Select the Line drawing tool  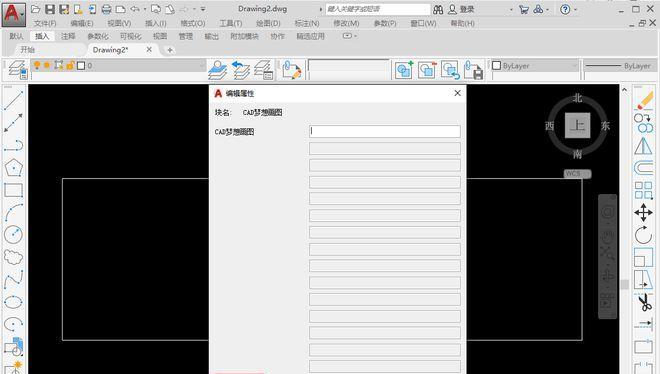click(13, 100)
